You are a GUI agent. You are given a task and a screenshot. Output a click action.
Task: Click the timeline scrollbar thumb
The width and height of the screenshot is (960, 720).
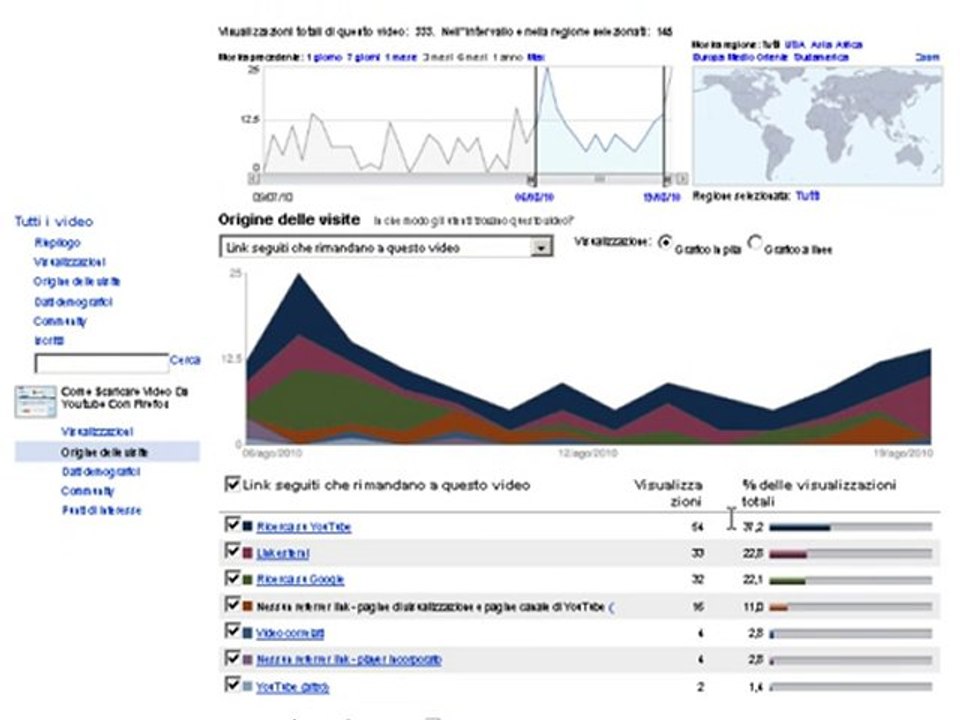point(600,179)
